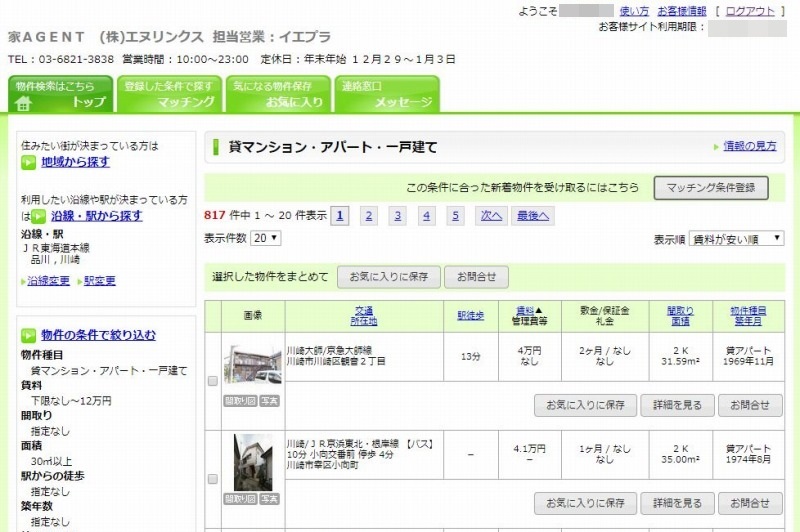Viewport: 800px width, 532px height.
Task: Open the 表示件数 dropdown showing 20
Action: tap(265, 238)
